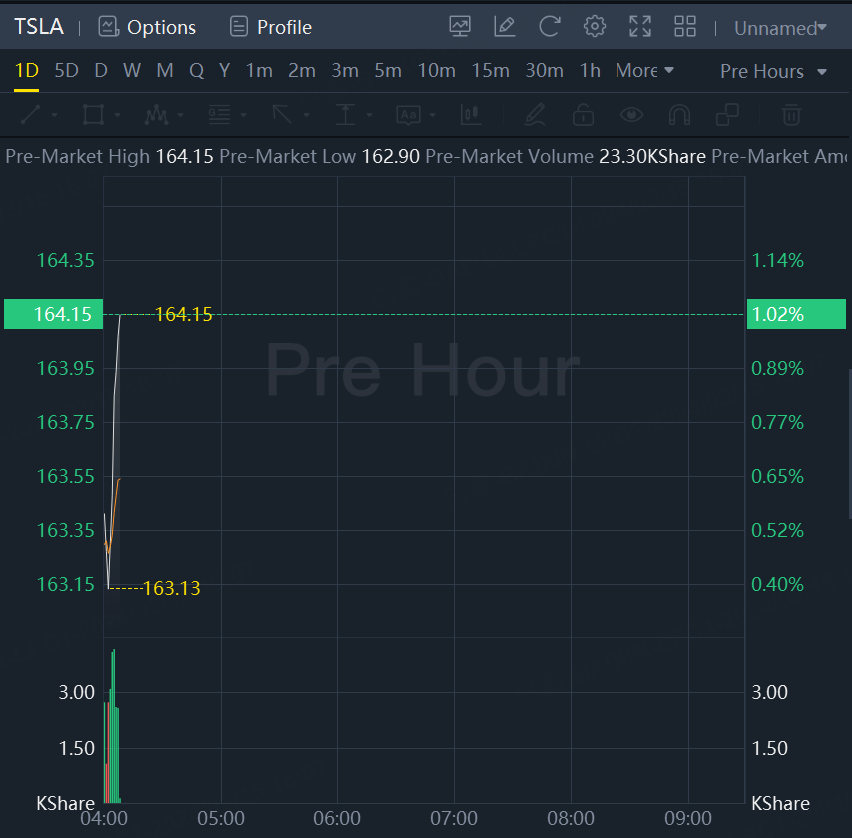Viewport: 852px width, 838px height.
Task: Select the arrow drawing tool
Action: coord(282,115)
